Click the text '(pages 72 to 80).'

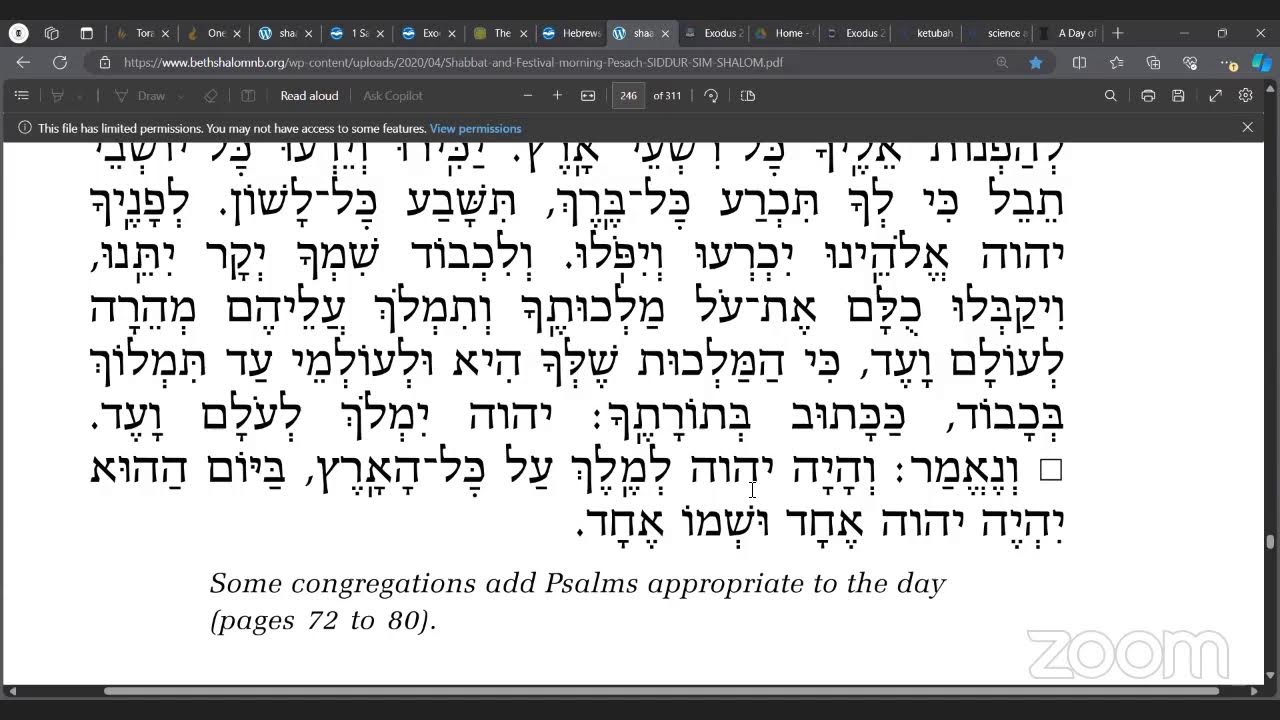(323, 621)
